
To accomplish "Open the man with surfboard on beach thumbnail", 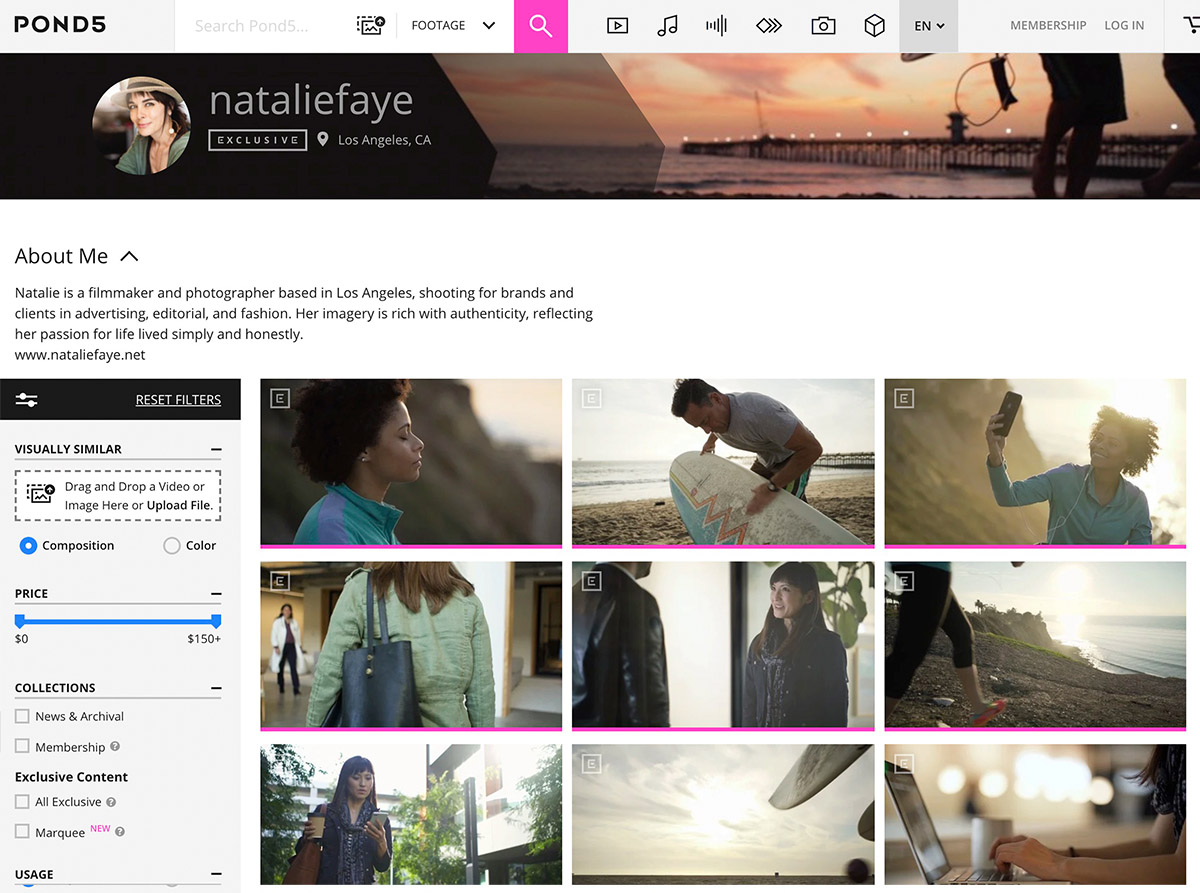I will point(723,462).
